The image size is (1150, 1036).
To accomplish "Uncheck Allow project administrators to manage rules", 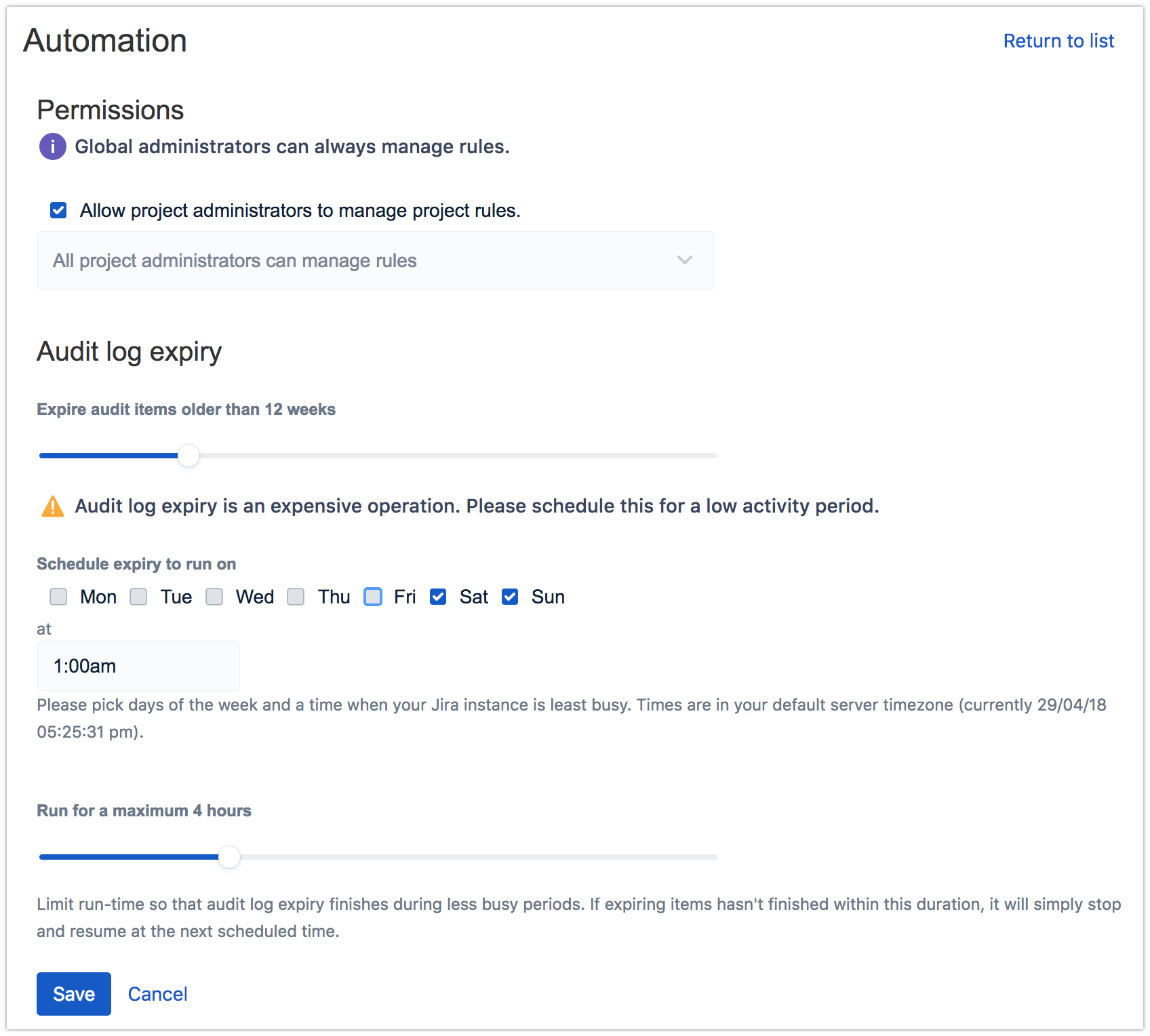I will click(x=58, y=210).
